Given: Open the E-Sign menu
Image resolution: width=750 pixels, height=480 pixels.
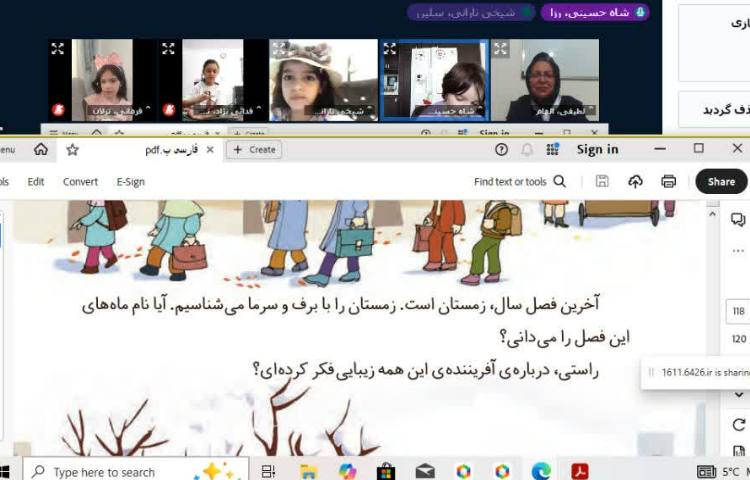Looking at the screenshot, I should (x=131, y=182).
